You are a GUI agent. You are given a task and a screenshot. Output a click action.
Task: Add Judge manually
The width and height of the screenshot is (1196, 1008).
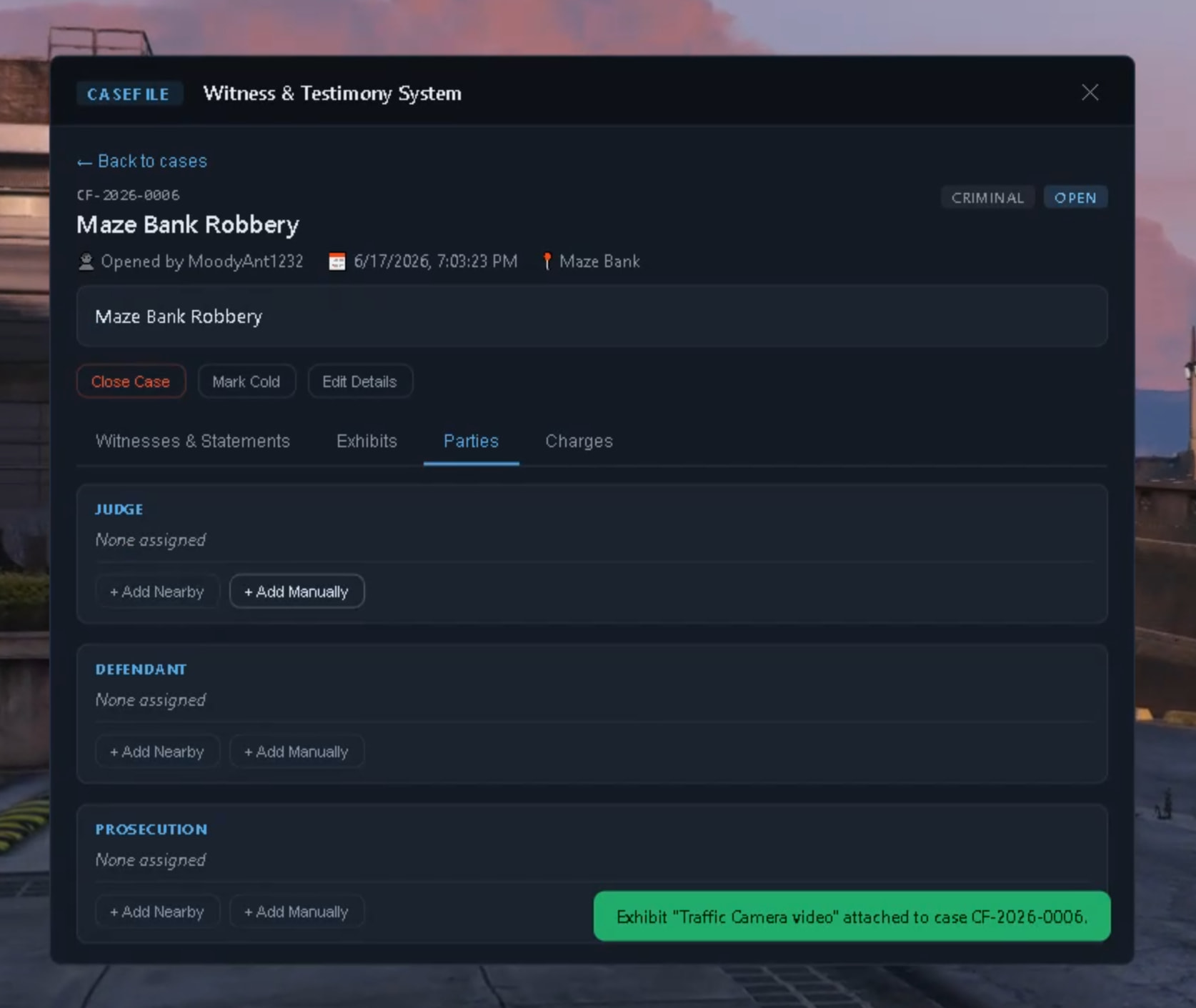point(296,592)
